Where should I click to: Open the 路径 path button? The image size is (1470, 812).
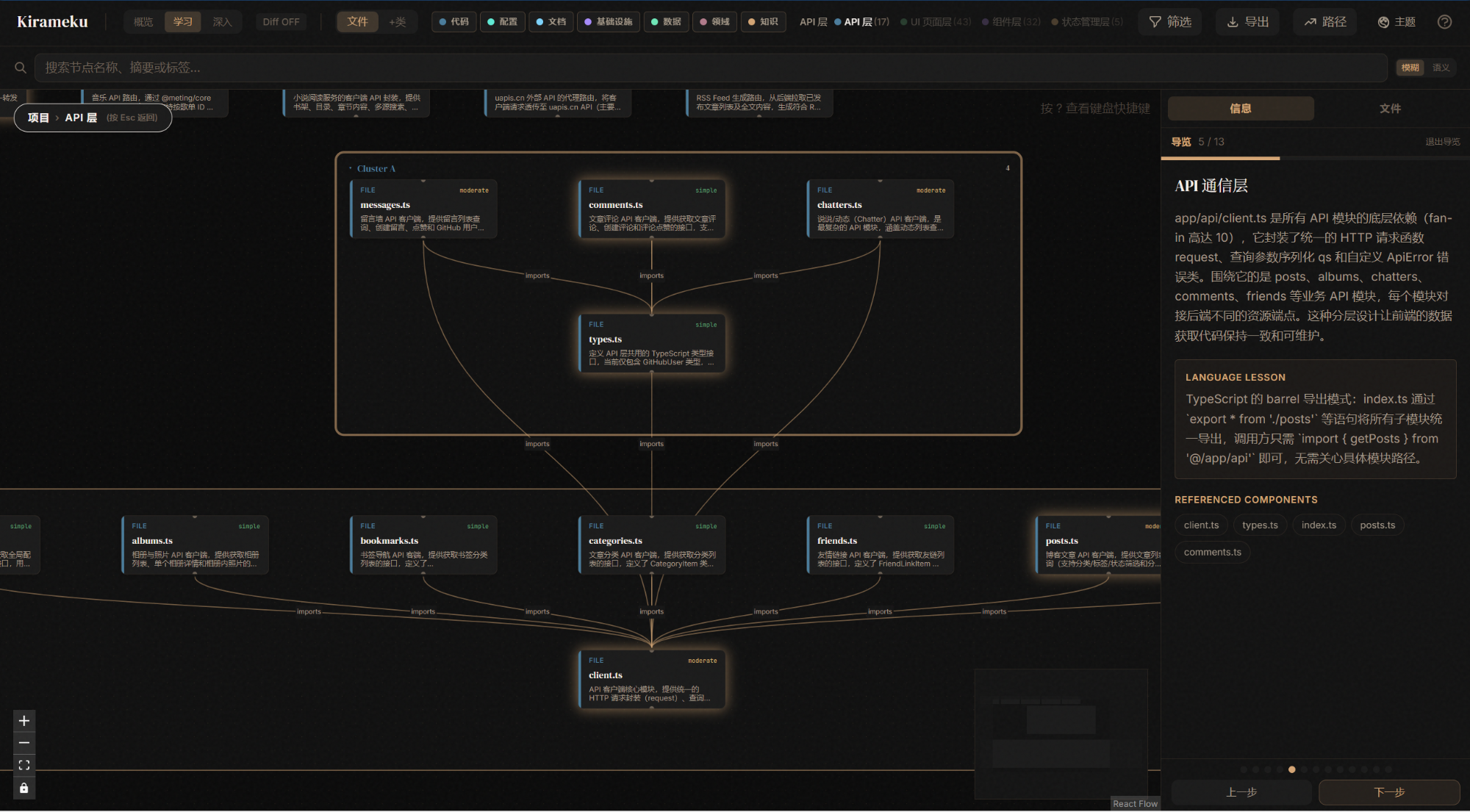1325,22
